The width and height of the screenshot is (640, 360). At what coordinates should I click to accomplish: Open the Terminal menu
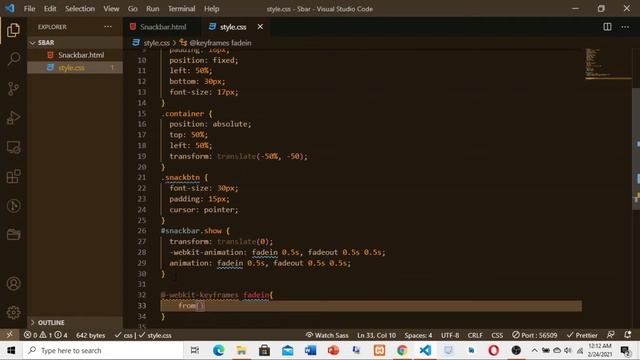(x=182, y=9)
